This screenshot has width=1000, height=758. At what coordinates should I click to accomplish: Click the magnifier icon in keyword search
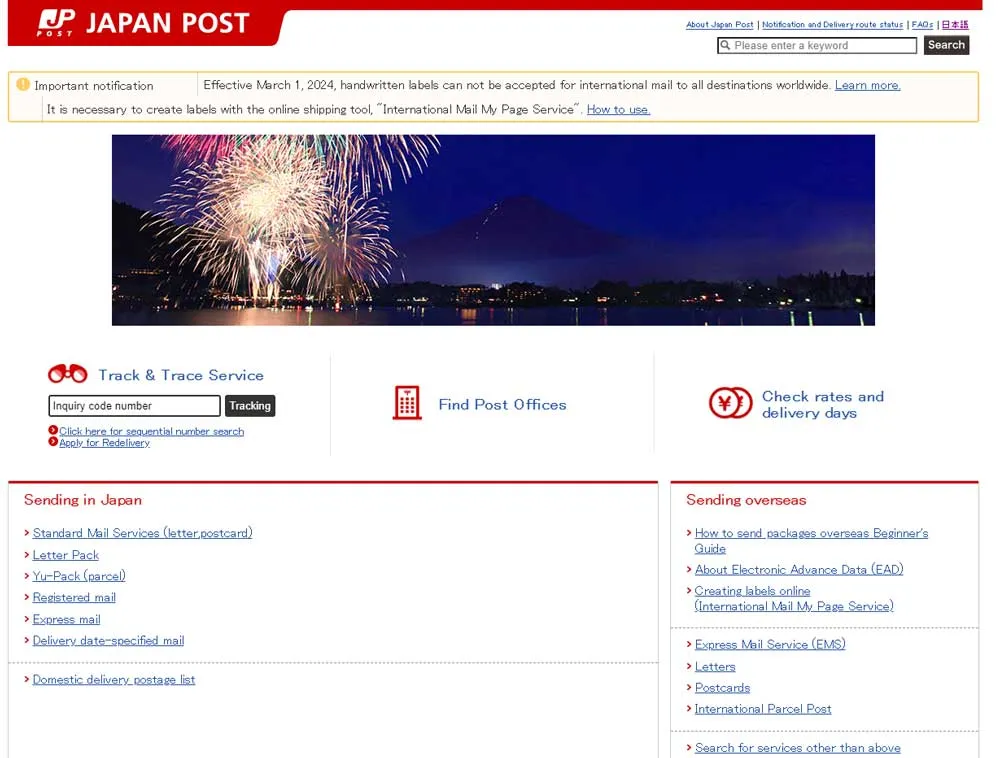point(725,45)
